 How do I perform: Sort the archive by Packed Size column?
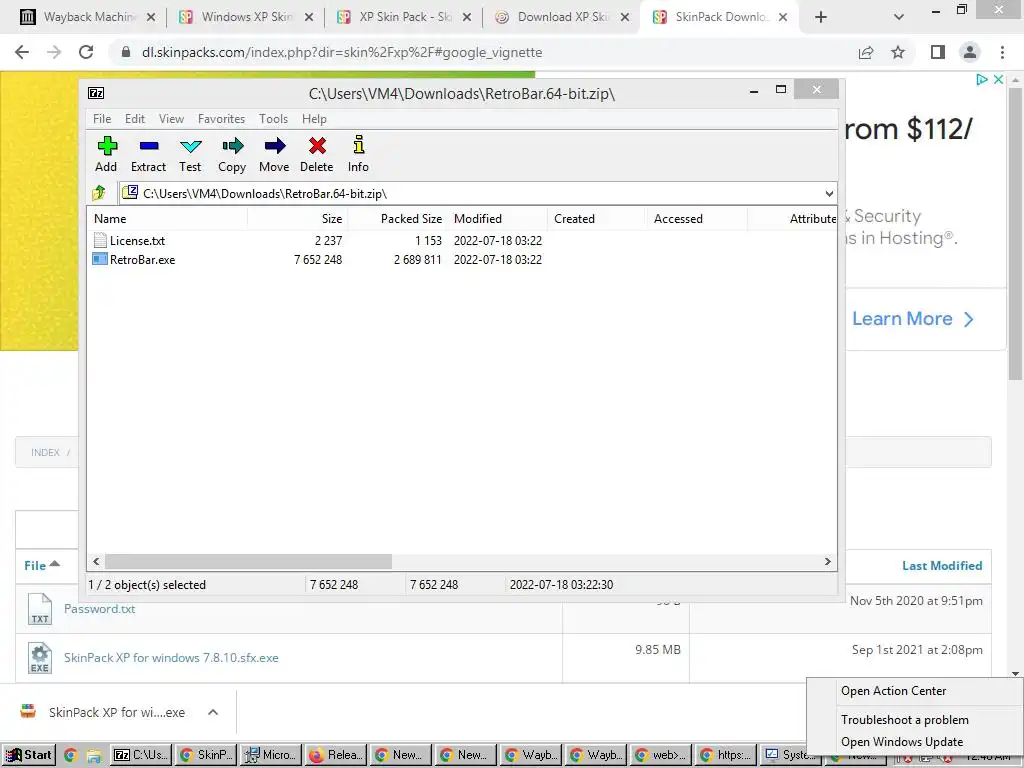tap(398, 219)
